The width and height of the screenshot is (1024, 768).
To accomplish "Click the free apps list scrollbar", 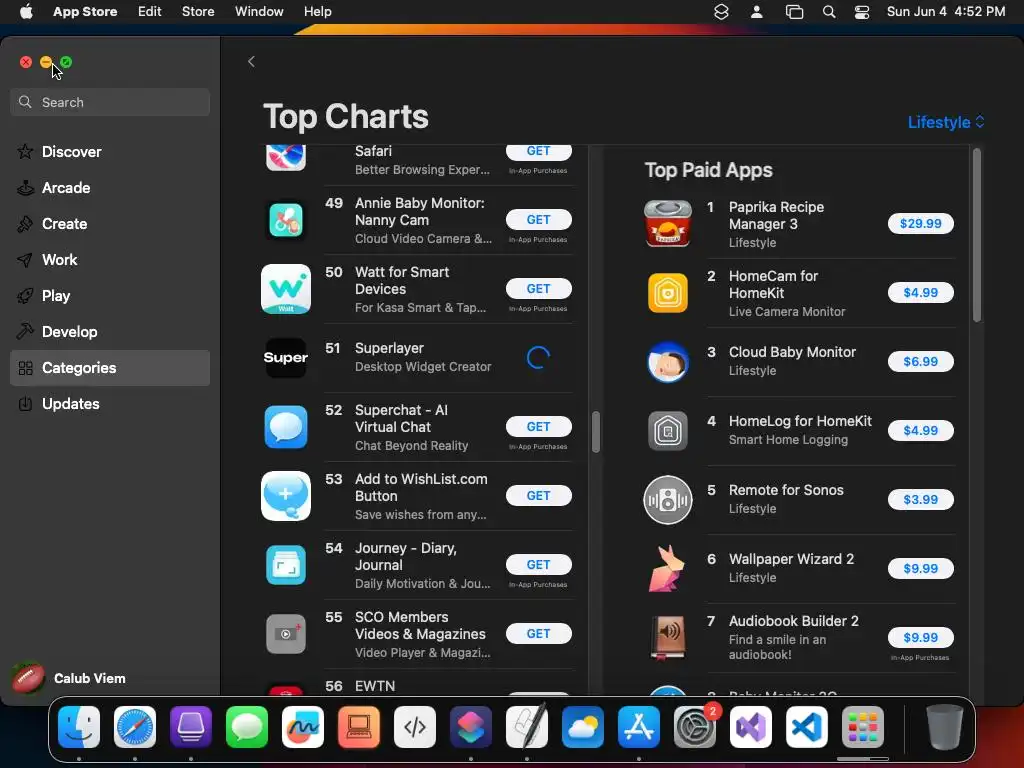I will tap(596, 432).
